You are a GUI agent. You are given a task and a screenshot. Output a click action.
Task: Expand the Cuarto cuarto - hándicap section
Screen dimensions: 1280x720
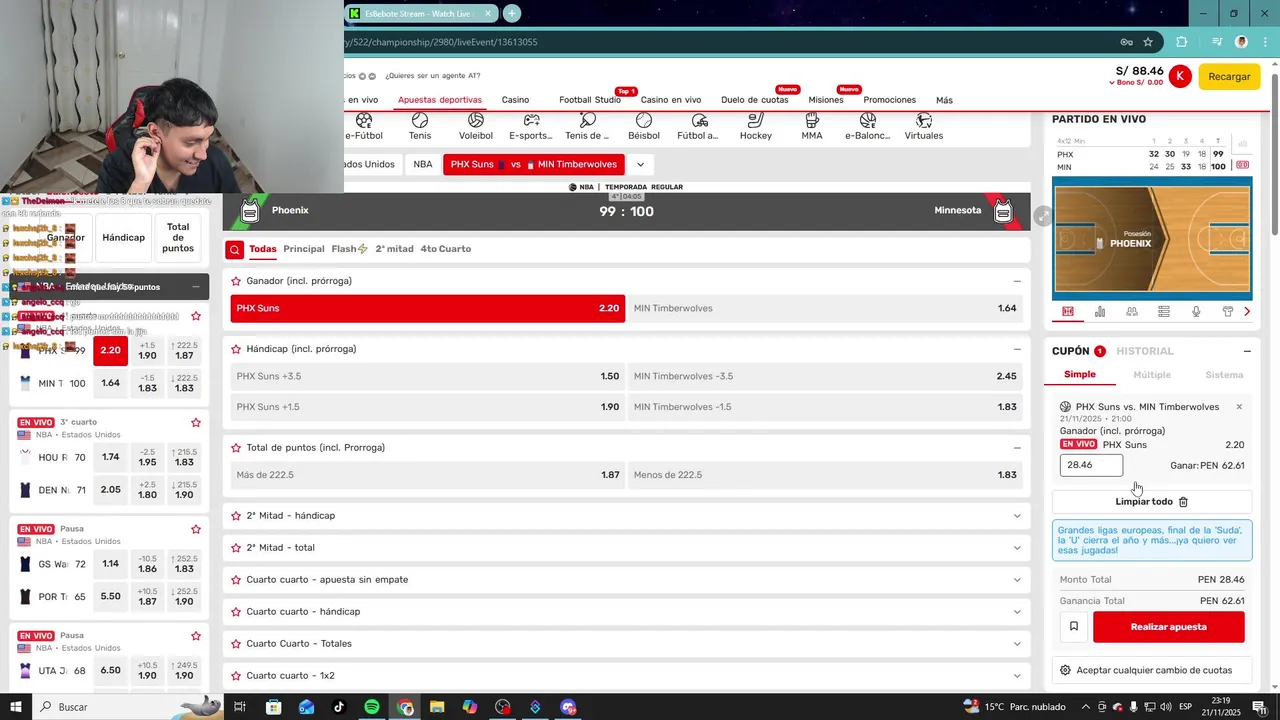(x=1017, y=612)
